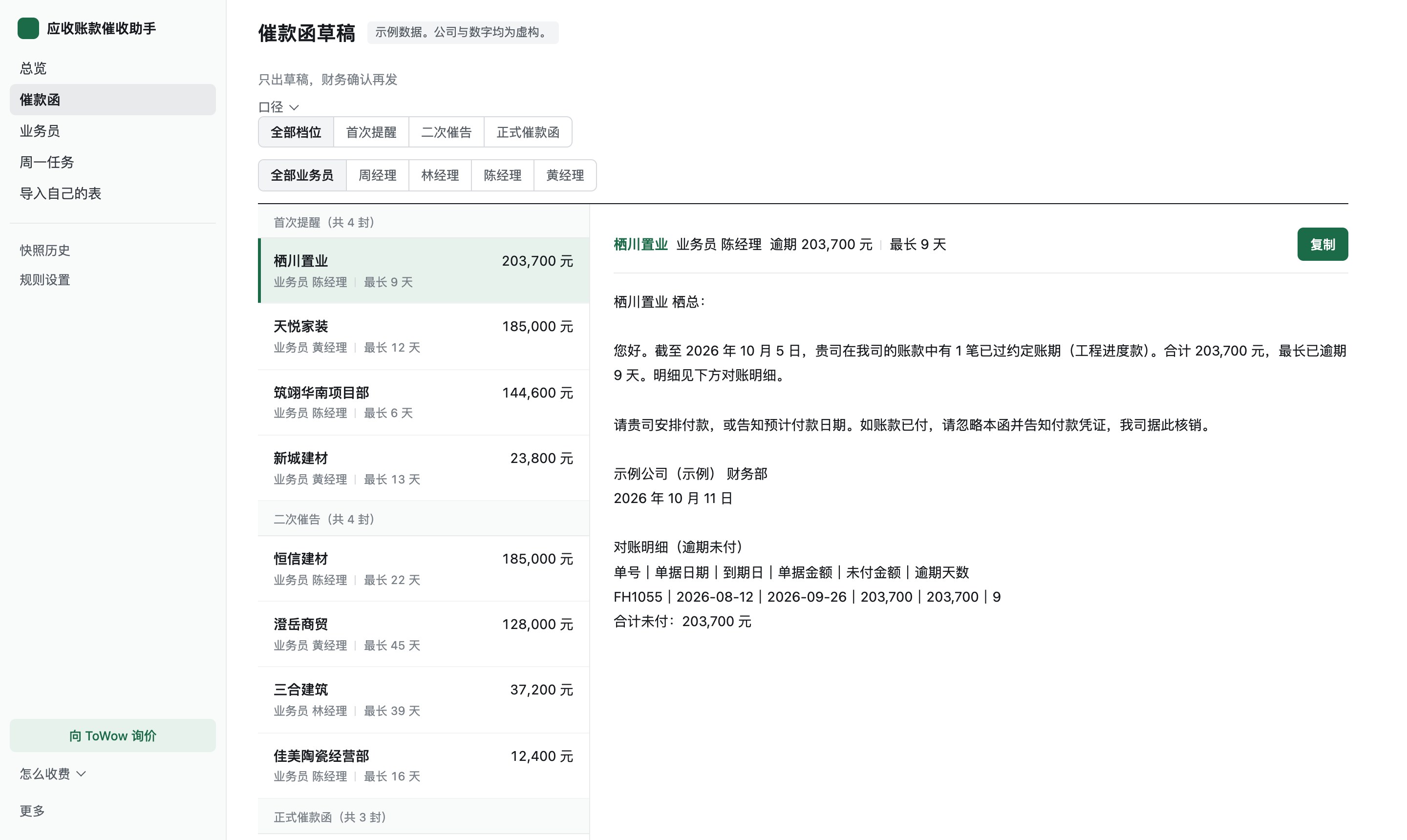
Task: Filter letters by 黄经理
Action: pyautogui.click(x=565, y=175)
